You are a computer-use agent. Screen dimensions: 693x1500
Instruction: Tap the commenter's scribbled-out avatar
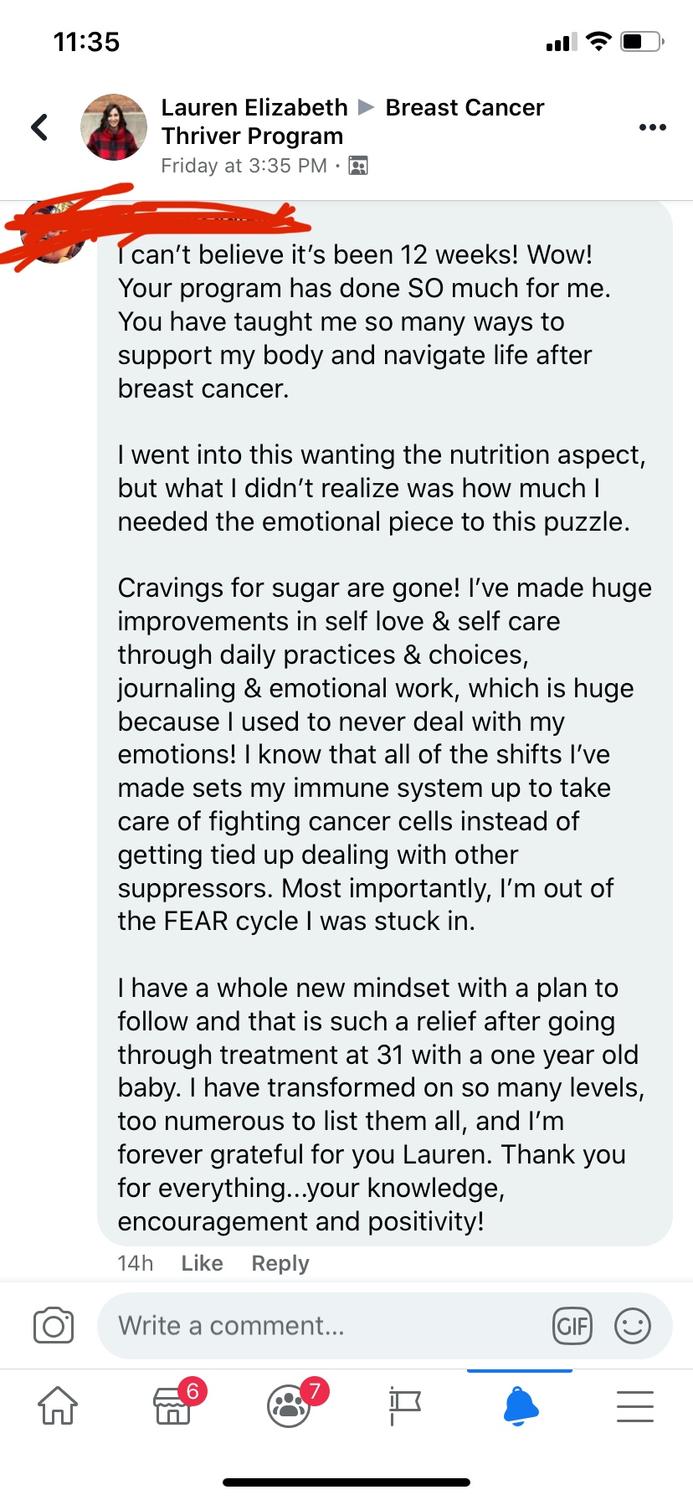pyautogui.click(x=53, y=232)
